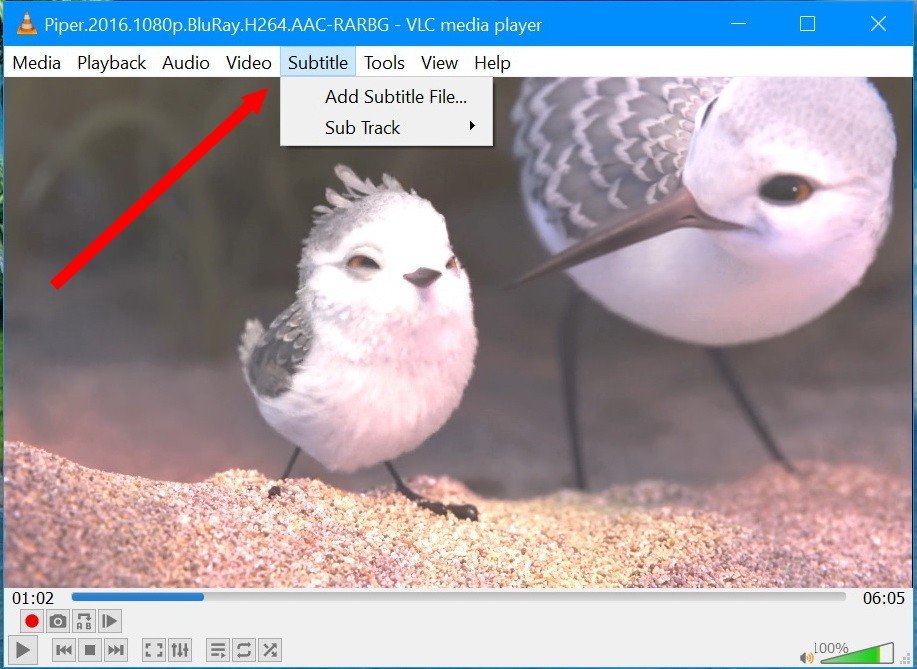Open extended settings equalizer icon
917x669 pixels.
(180, 650)
